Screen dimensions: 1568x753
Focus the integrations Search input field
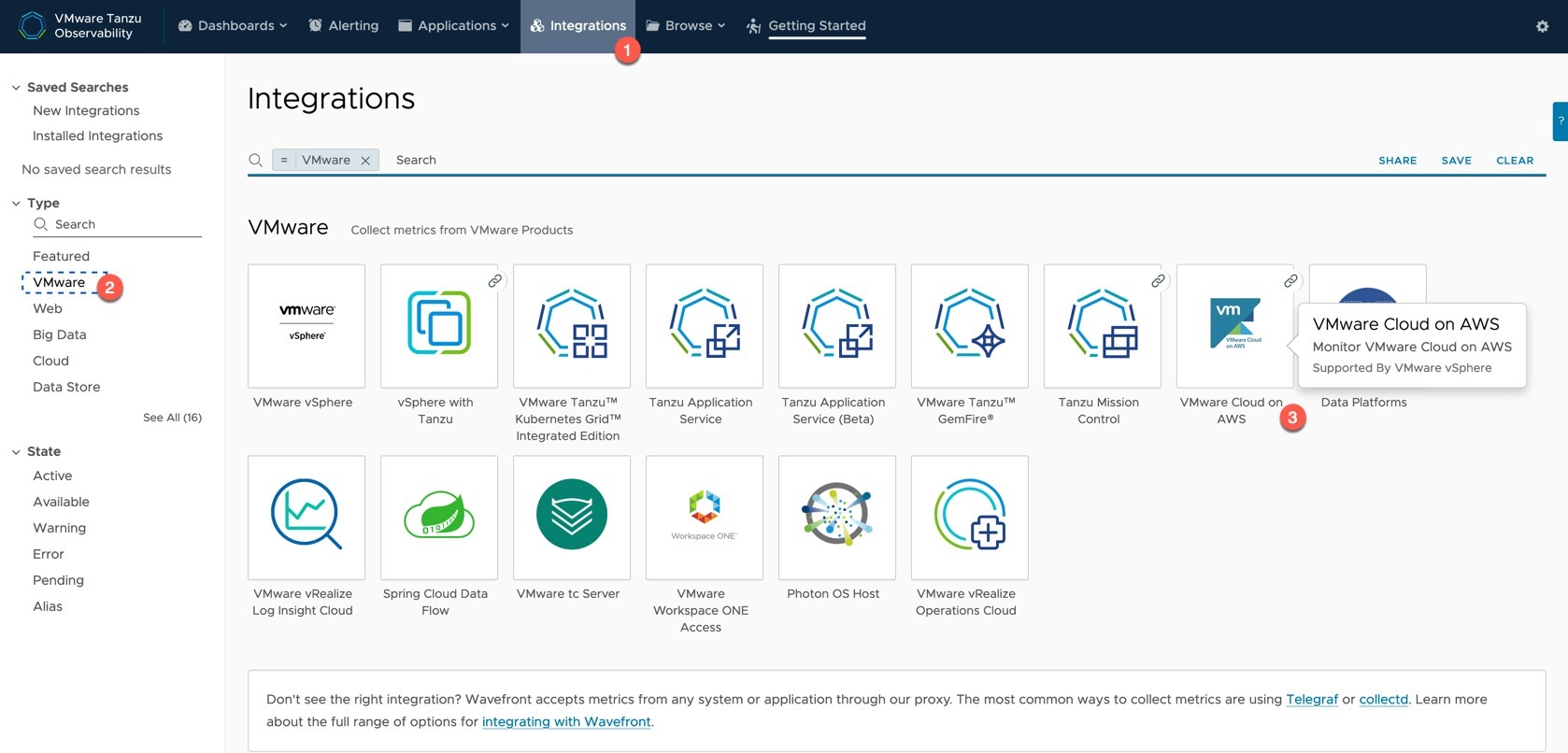(878, 160)
